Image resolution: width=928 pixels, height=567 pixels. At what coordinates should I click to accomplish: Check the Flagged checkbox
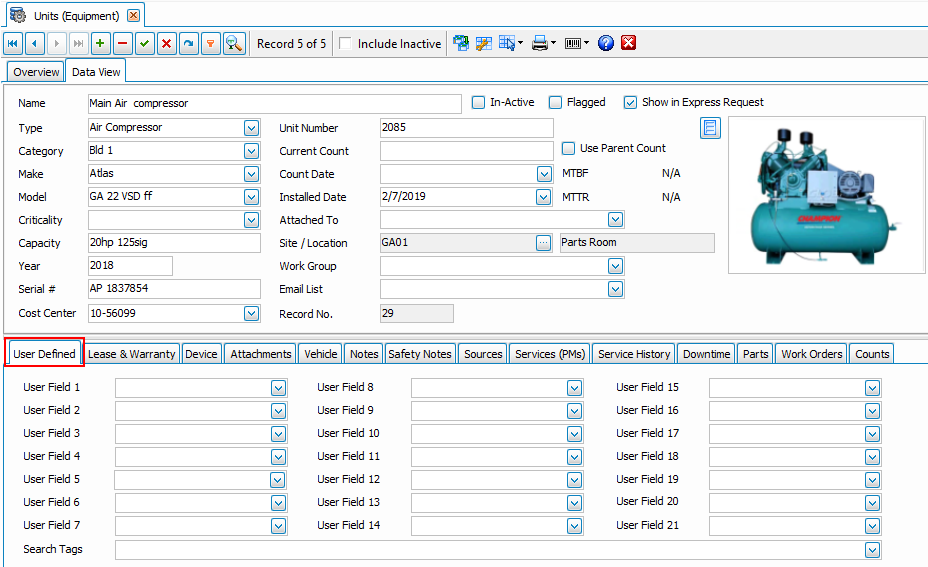tap(555, 102)
